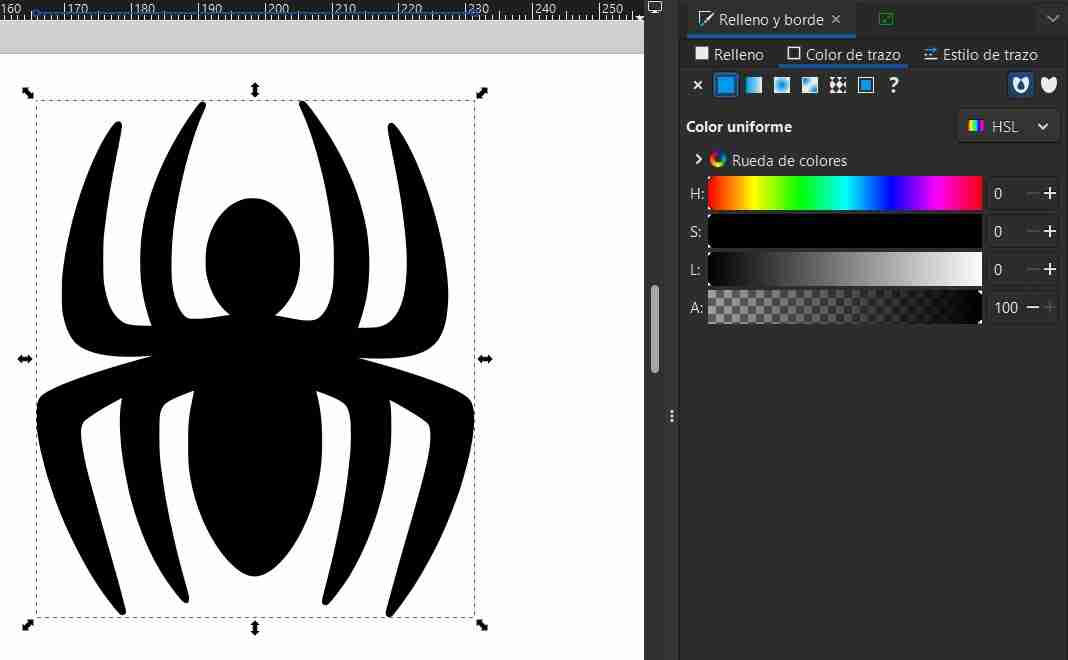Open the HSL color format dropdown
1068x660 pixels.
click(x=1008, y=126)
